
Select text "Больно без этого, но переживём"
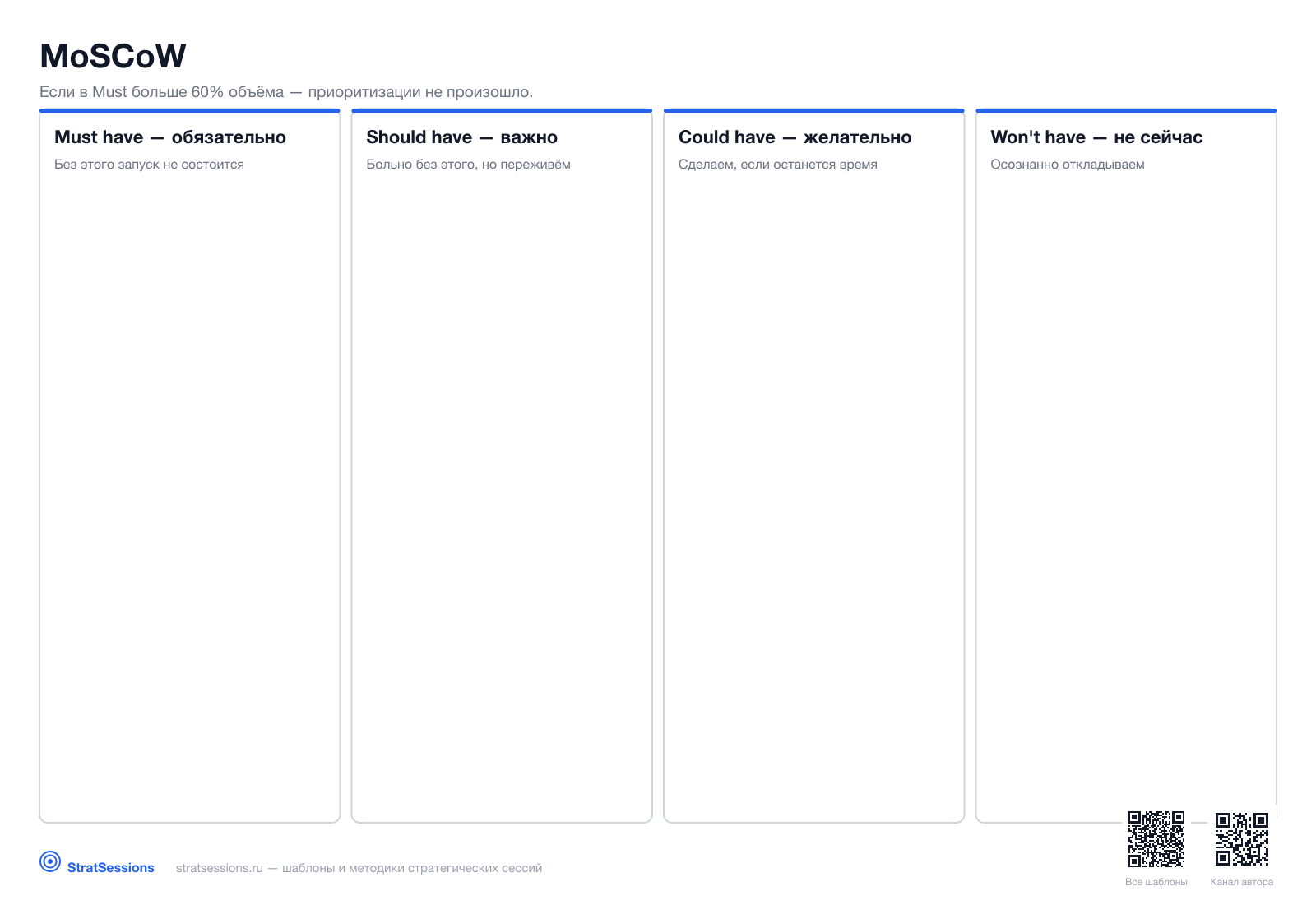(x=468, y=165)
